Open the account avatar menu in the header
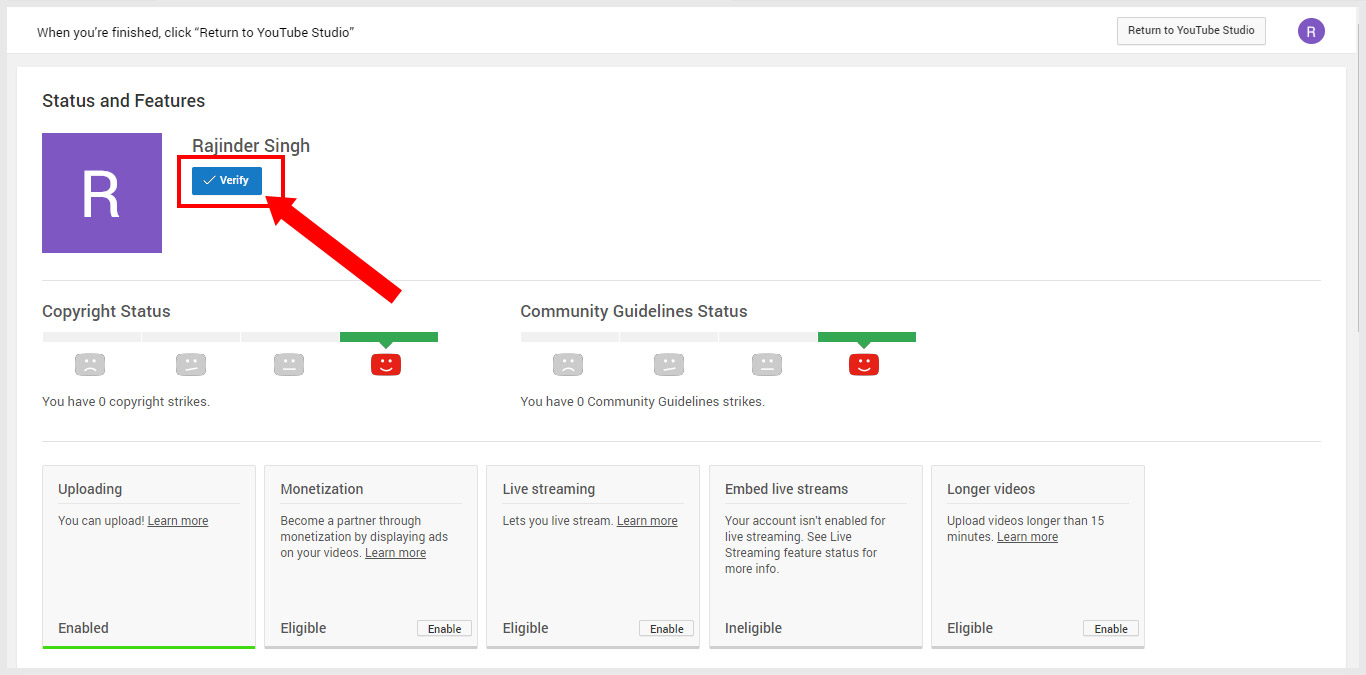The height and width of the screenshot is (675, 1366). point(1311,31)
